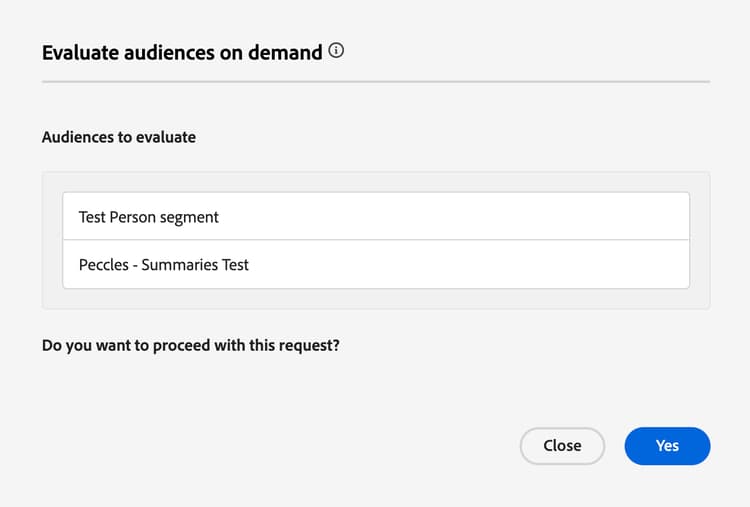This screenshot has height=507, width=750.
Task: Click the divider line under the dialog title
Action: pos(375,81)
